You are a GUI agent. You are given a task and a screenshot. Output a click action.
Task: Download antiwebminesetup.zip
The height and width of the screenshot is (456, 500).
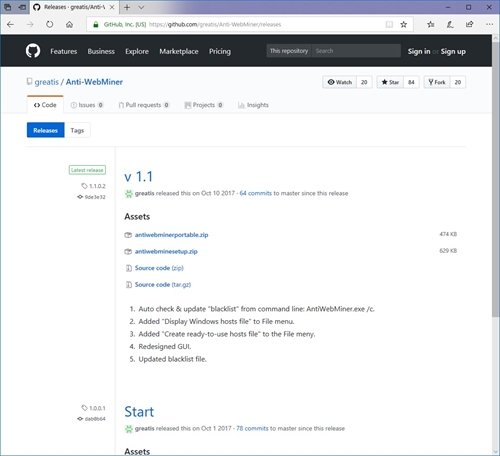tap(166, 251)
